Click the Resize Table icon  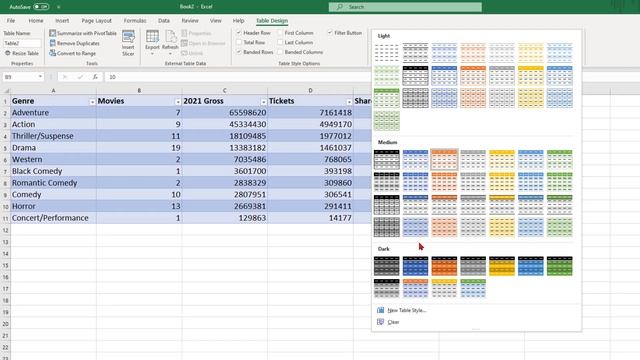pyautogui.click(x=8, y=53)
